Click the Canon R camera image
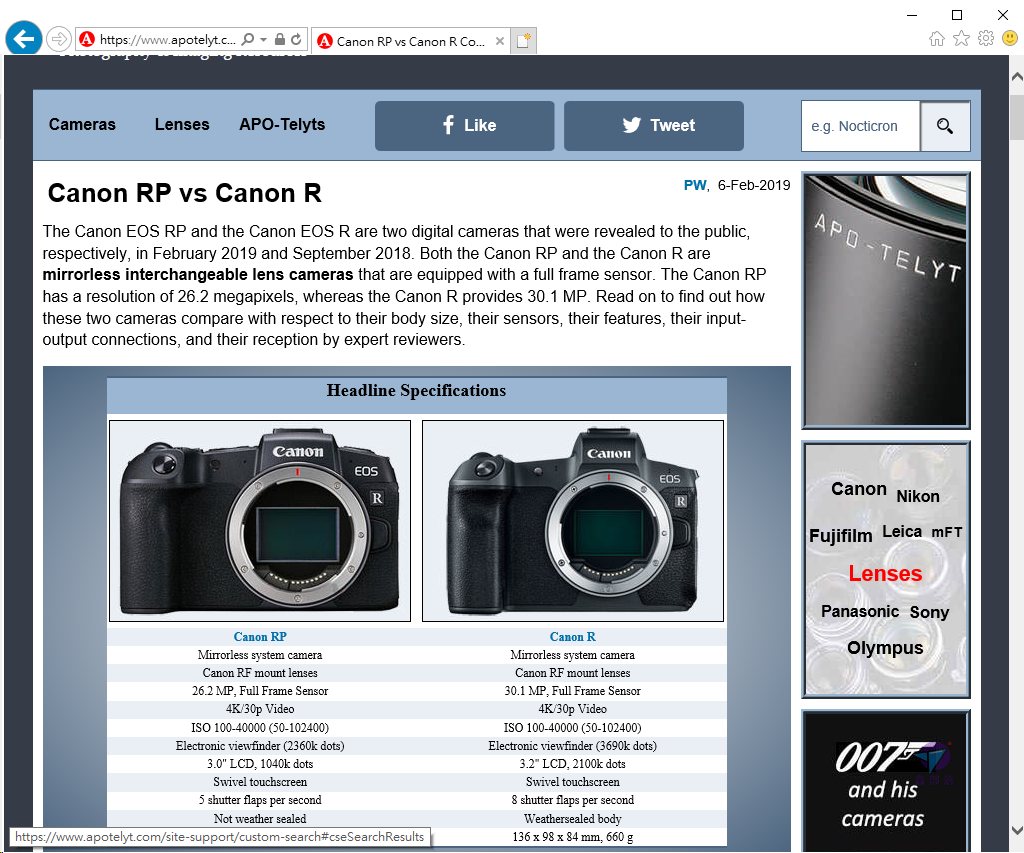This screenshot has height=853, width=1024. (x=573, y=521)
